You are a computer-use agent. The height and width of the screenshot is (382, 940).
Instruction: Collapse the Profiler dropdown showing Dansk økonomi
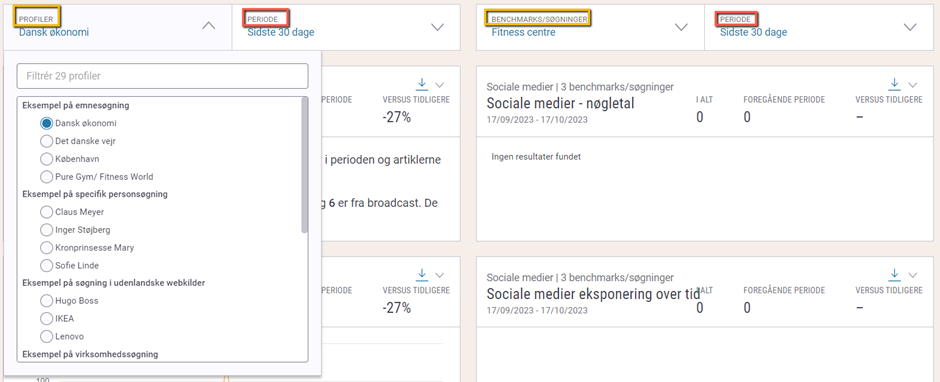(x=208, y=26)
